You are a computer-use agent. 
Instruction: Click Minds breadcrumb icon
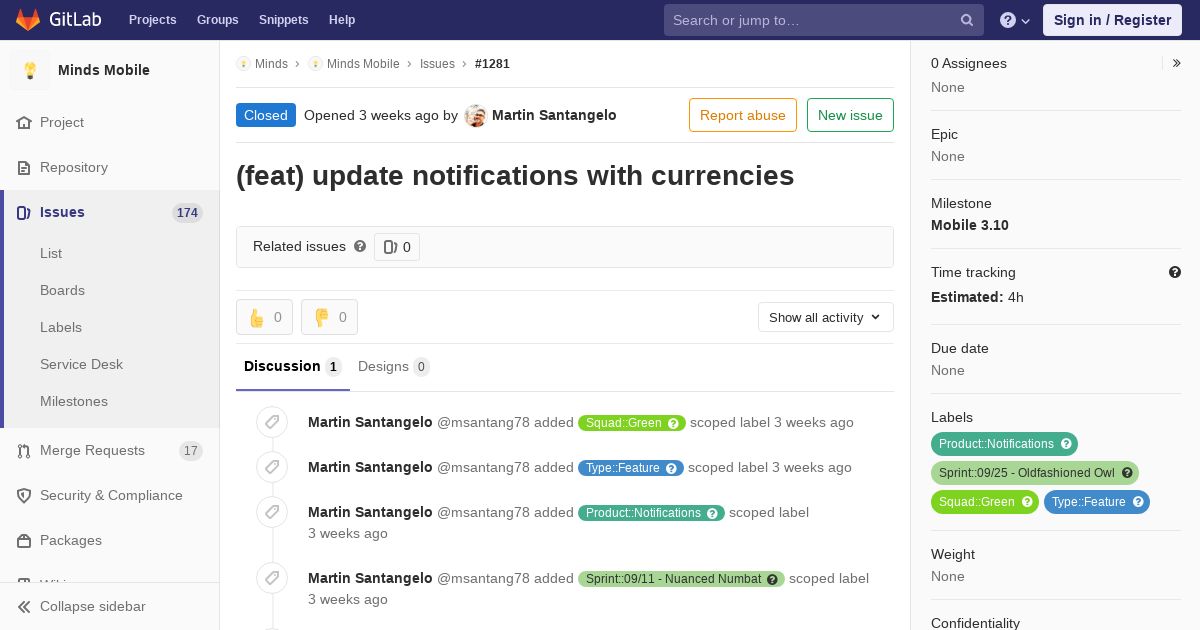coord(243,63)
